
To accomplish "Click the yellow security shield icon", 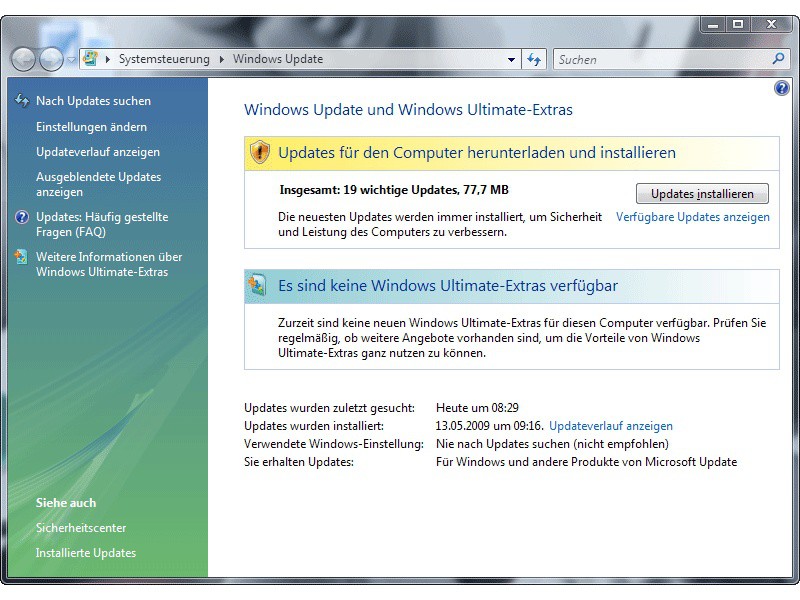I will tap(261, 151).
